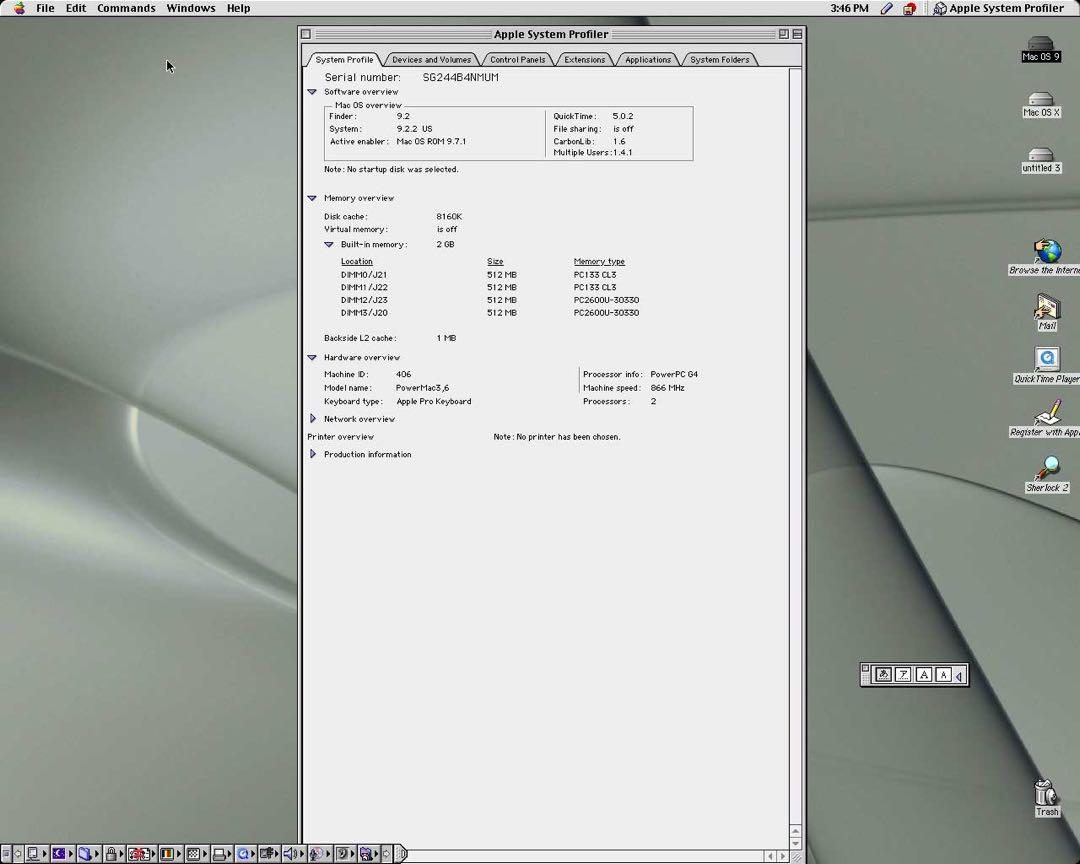Select the Mac OS X disk icon
This screenshot has width=1080, height=864.
(x=1041, y=105)
